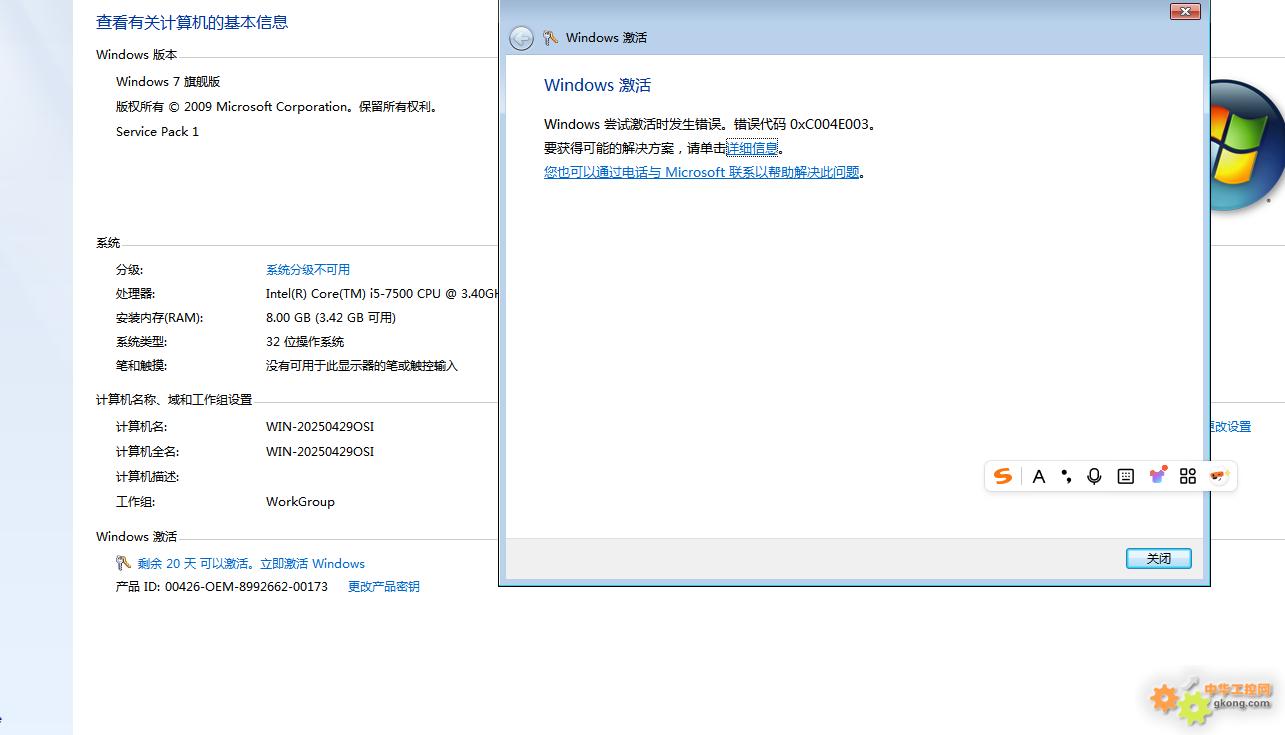Click the 查看有关计算机的基本信息 heading
1285x735 pixels.
pyautogui.click(x=192, y=22)
